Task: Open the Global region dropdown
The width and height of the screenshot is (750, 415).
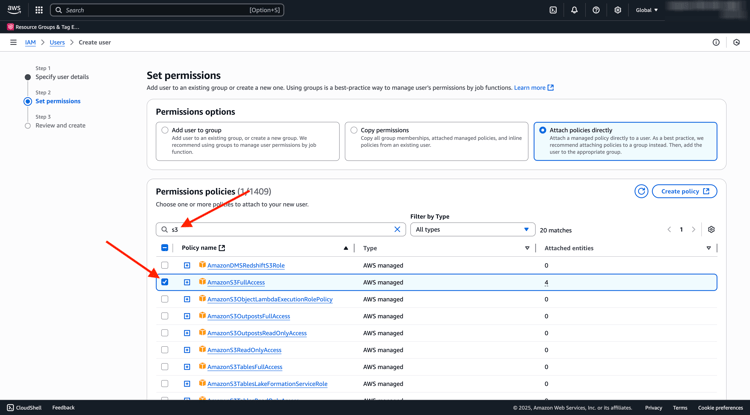Action: 647,10
